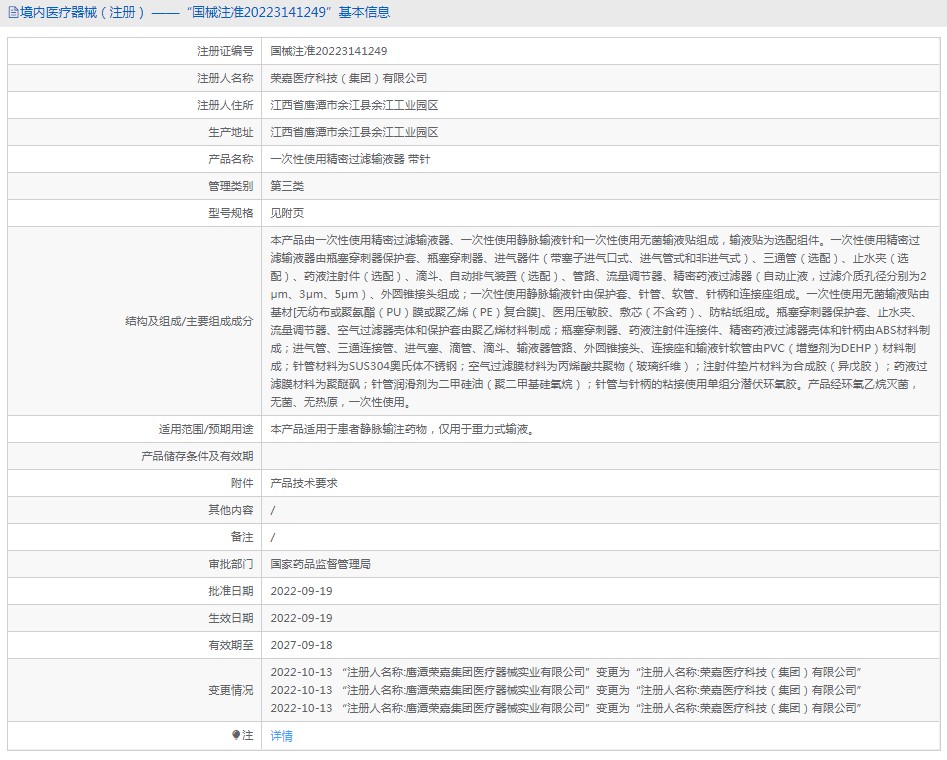This screenshot has height=760, width=947.
Task: Select product name 一次性使用精密过滤输液器 带针
Action: tap(350, 159)
